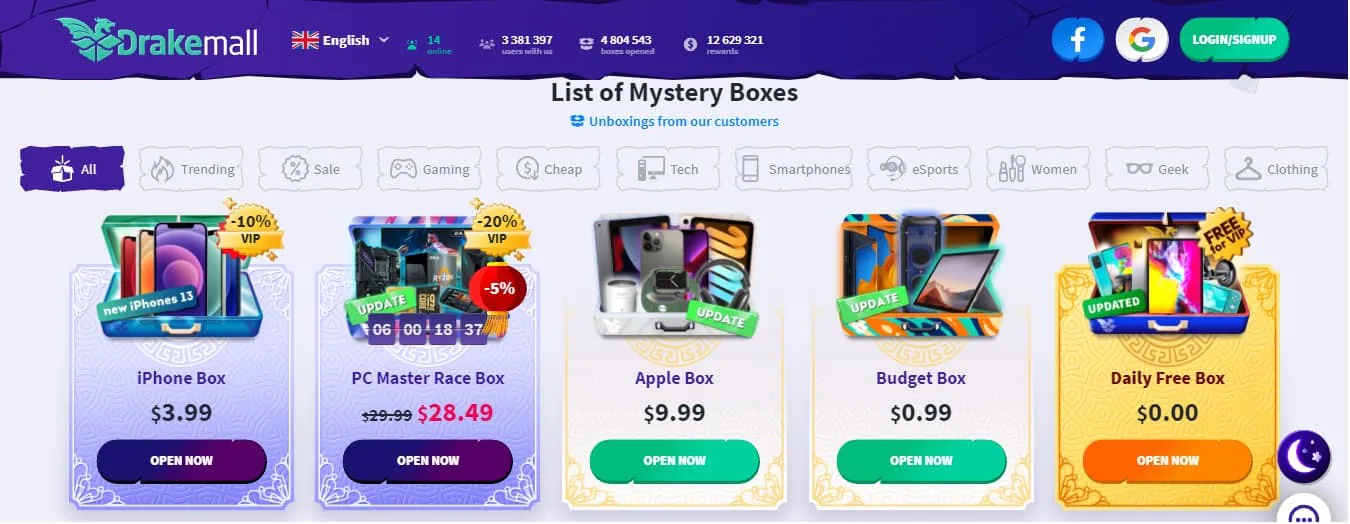This screenshot has width=1350, height=524.
Task: Filter boxes by Smartphones category
Action: (794, 169)
